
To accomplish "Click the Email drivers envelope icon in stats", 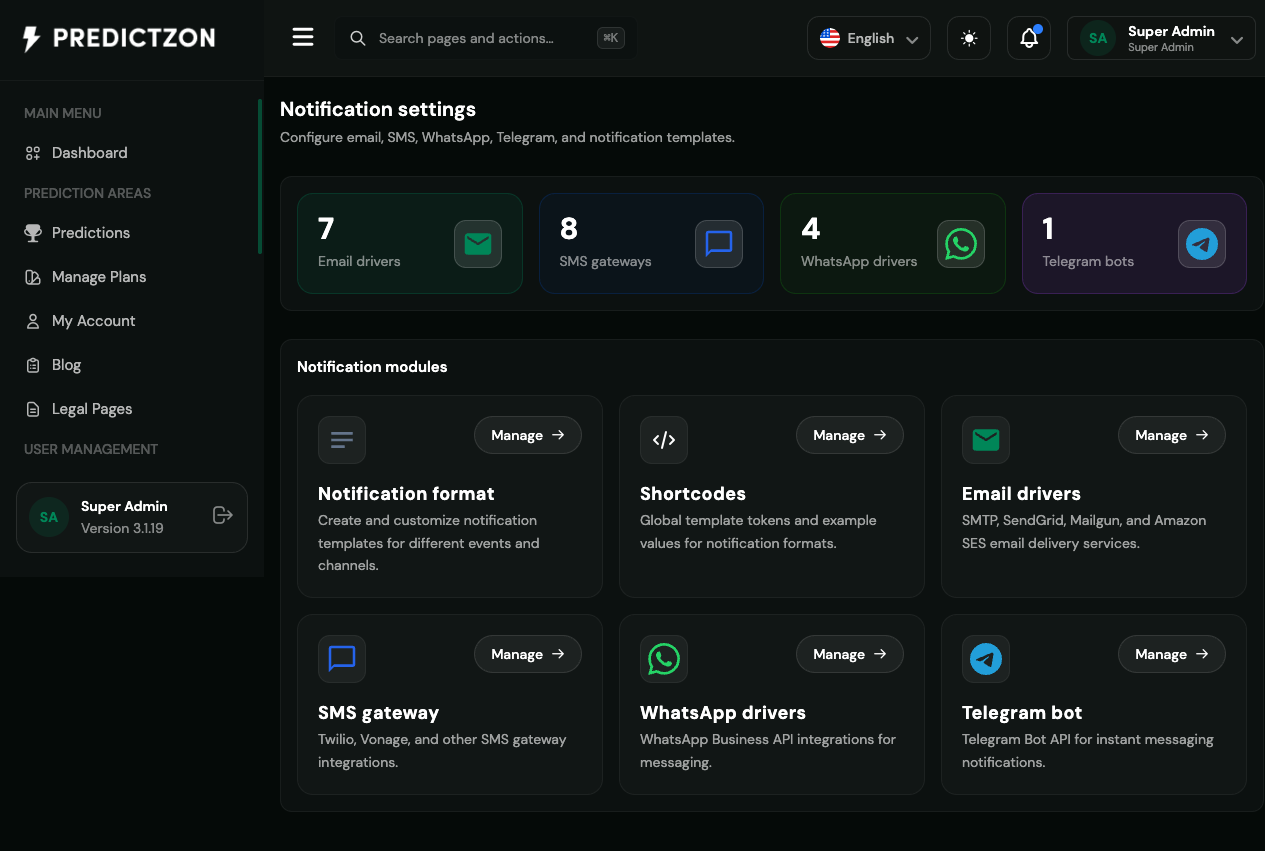I will 478,244.
